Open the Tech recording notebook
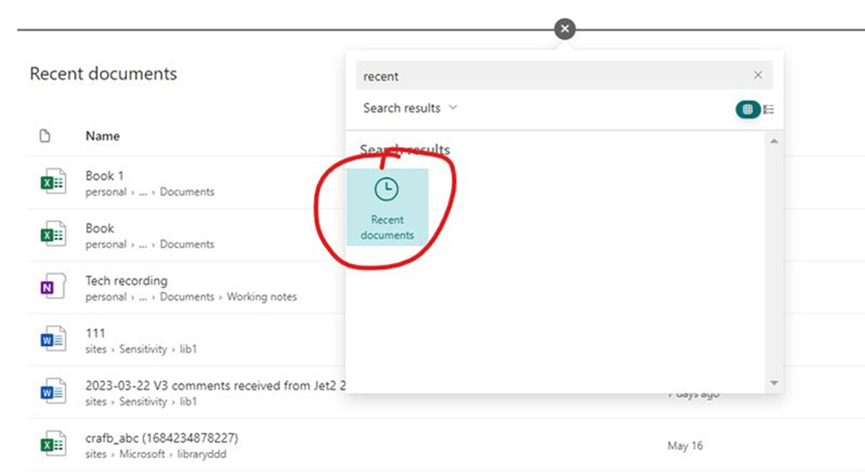This screenshot has height=473, width=865. click(126, 280)
